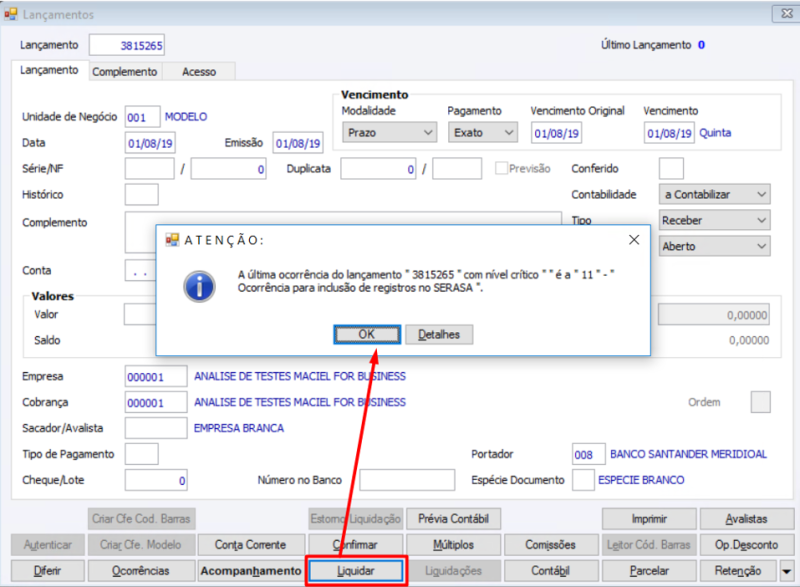
Task: Close the ATENÇÃO dialog with the X
Action: click(634, 240)
